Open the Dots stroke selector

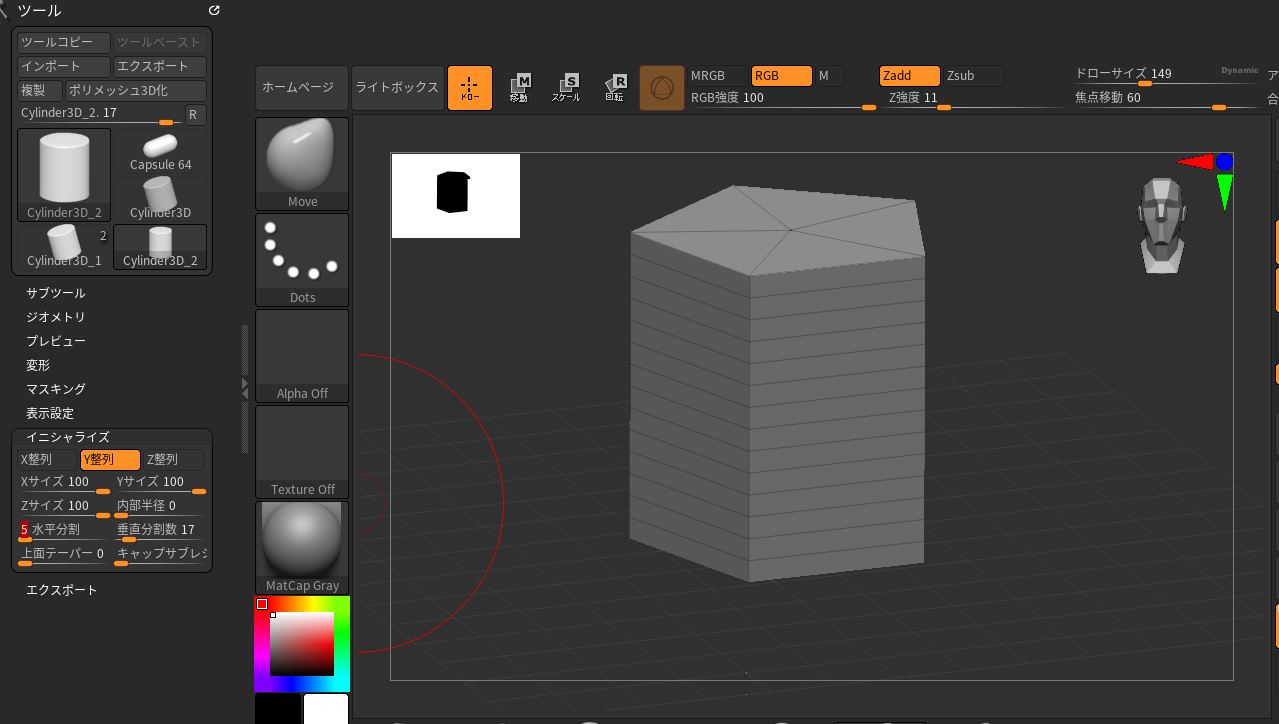(302, 259)
